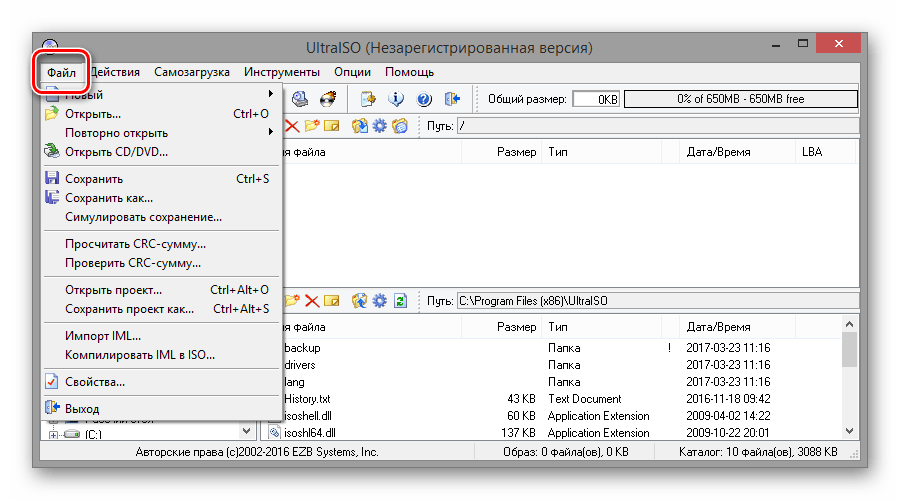The image size is (900, 500).
Task: Click the green refresh icon in lower pane toolbar
Action: [x=401, y=300]
